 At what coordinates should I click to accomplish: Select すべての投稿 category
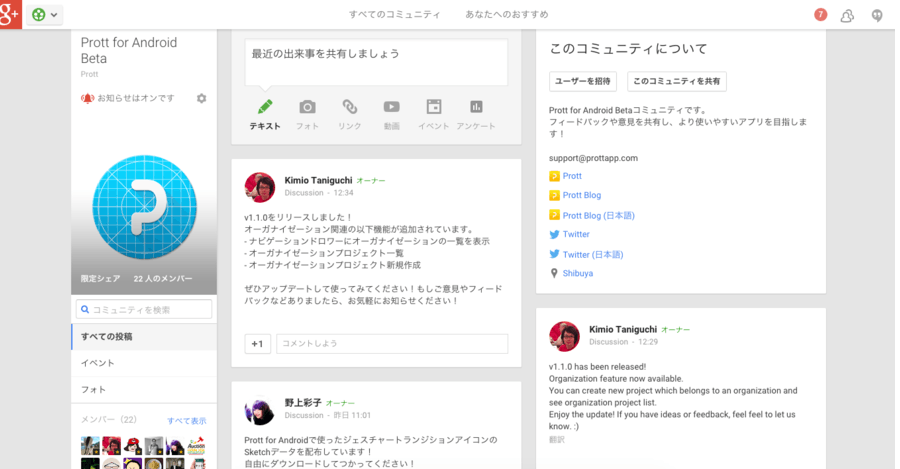(144, 336)
